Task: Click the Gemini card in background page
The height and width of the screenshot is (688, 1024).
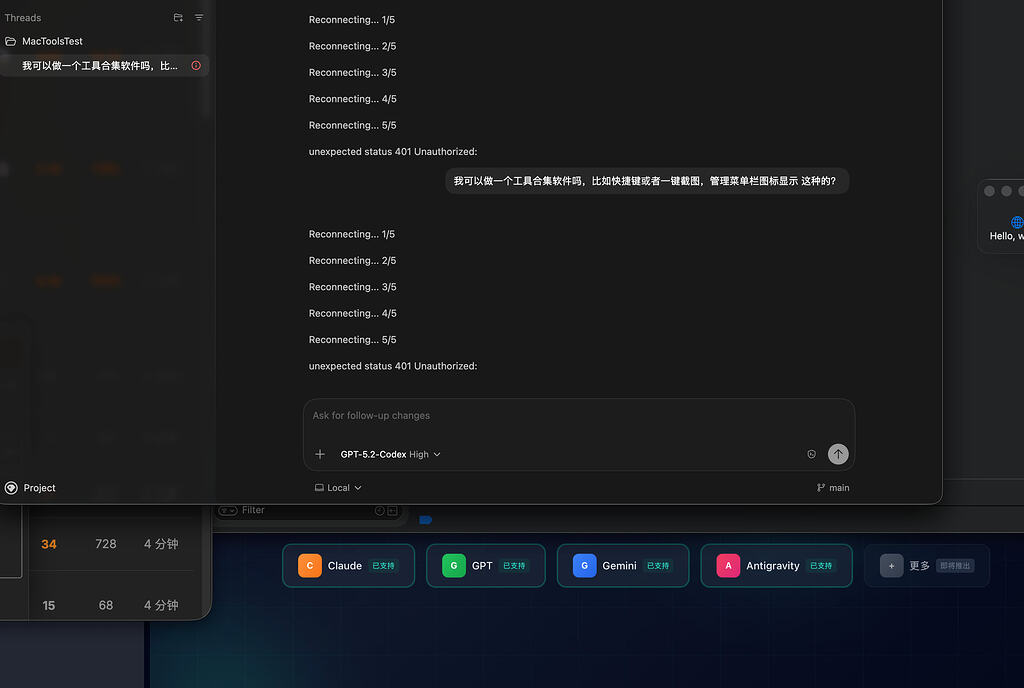Action: point(622,565)
